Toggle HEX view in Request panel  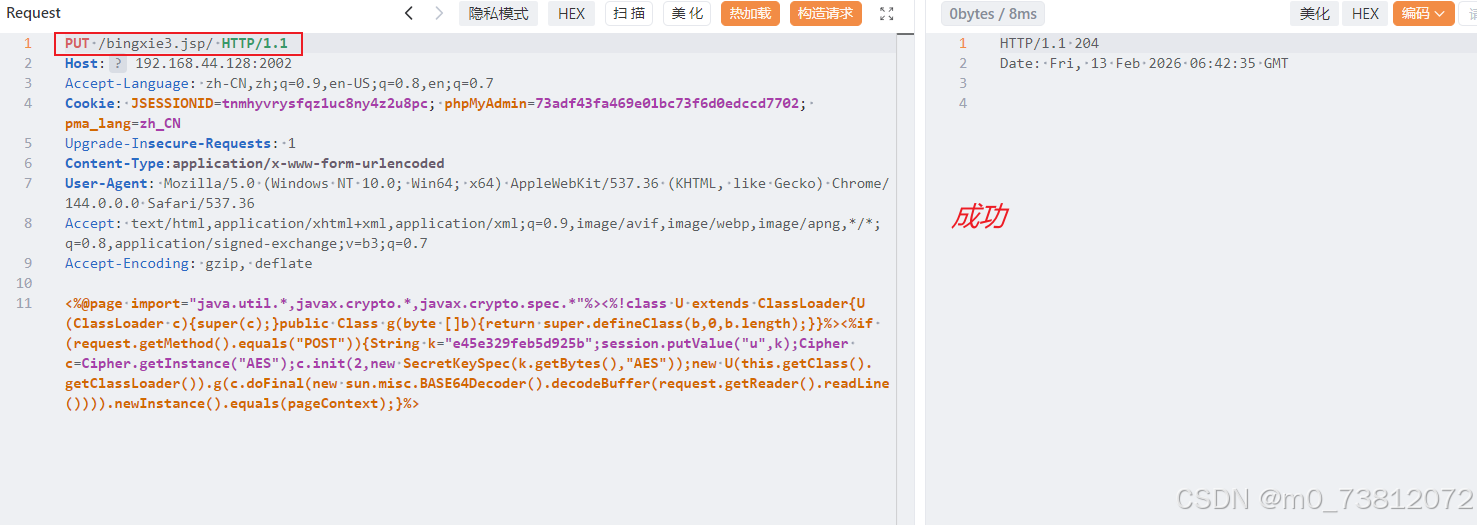pos(572,13)
